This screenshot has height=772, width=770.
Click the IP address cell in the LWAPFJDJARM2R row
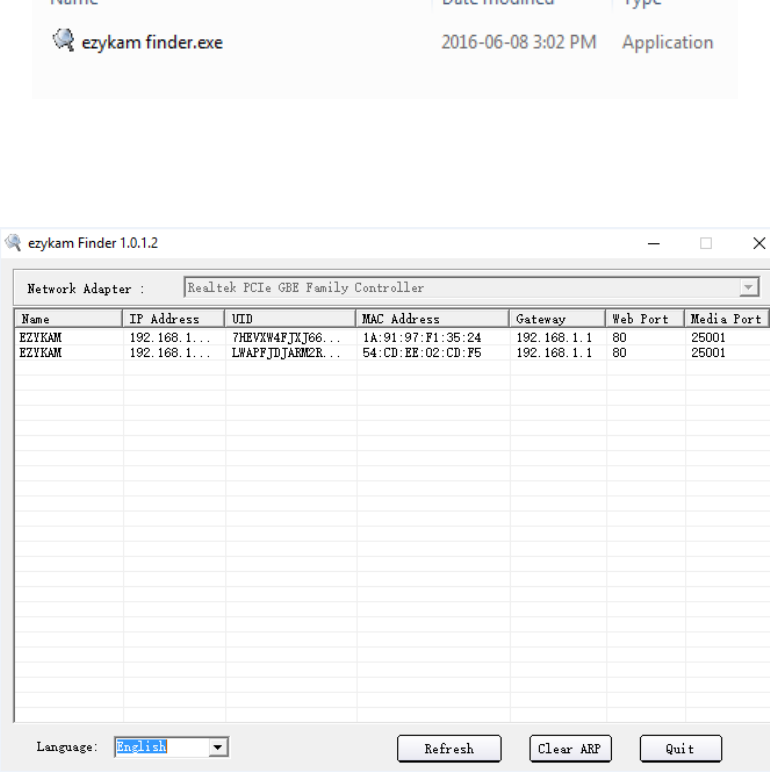click(x=170, y=353)
